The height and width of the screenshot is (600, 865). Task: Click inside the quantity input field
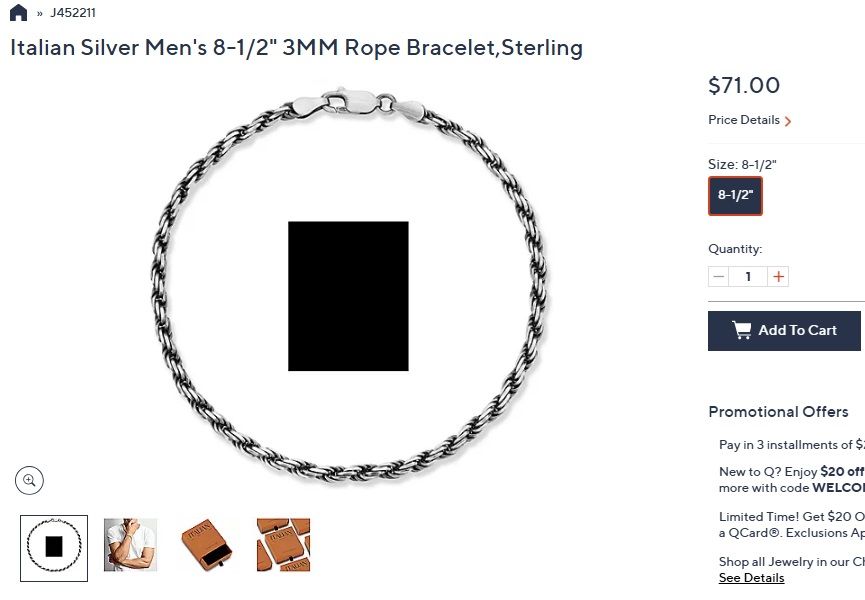coord(748,276)
